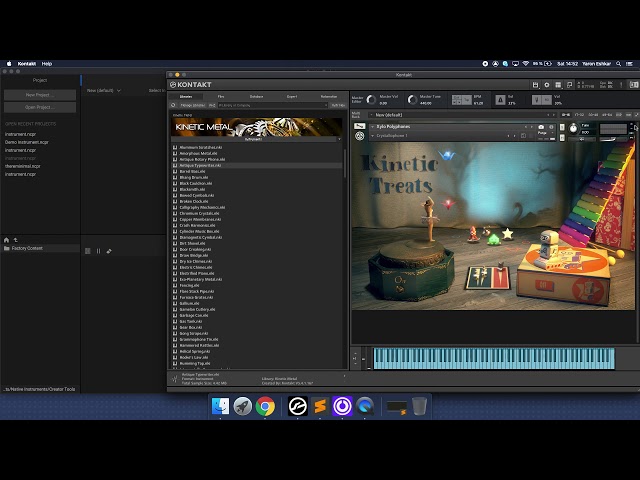The height and width of the screenshot is (480, 640).
Task: Open Finder from the dock
Action: click(x=220, y=406)
